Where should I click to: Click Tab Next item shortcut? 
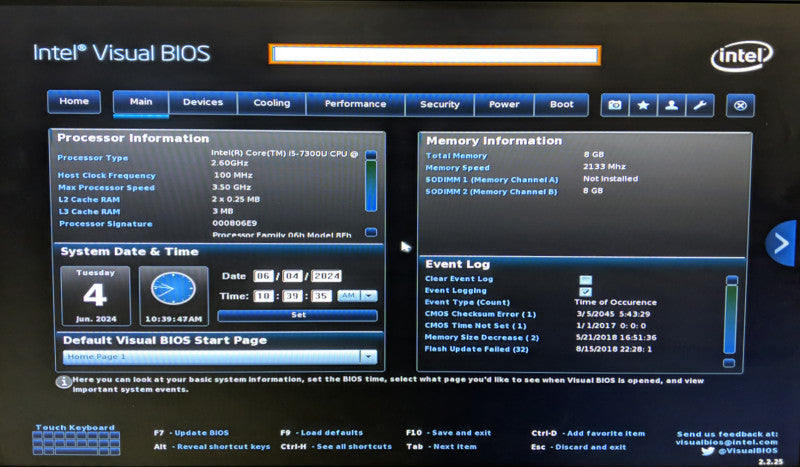[x=441, y=447]
